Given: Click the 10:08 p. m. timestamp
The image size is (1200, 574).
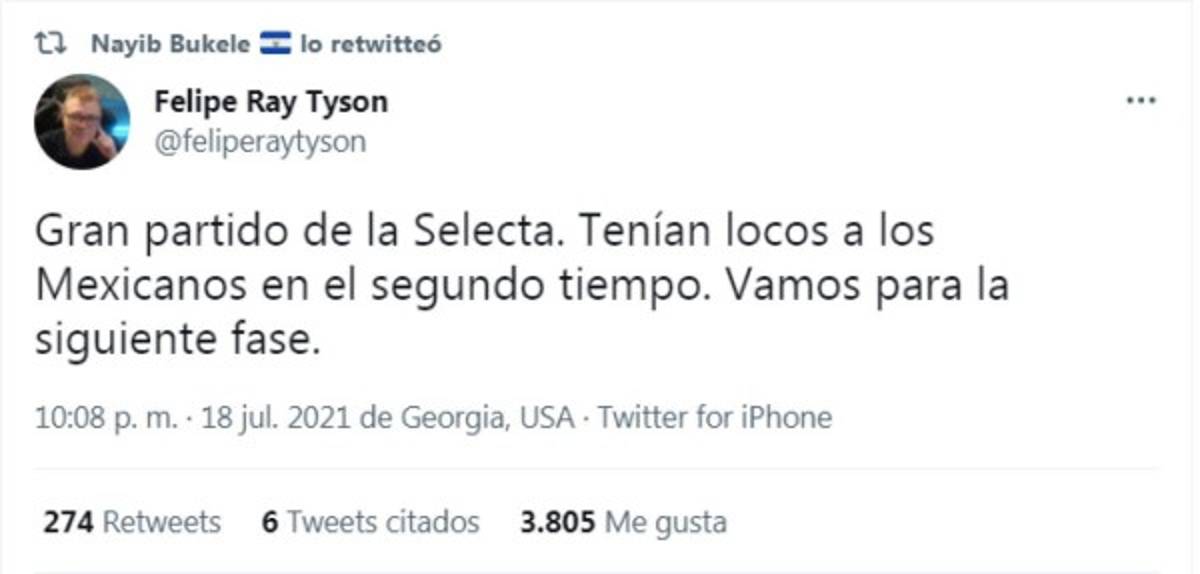Looking at the screenshot, I should (x=105, y=416).
